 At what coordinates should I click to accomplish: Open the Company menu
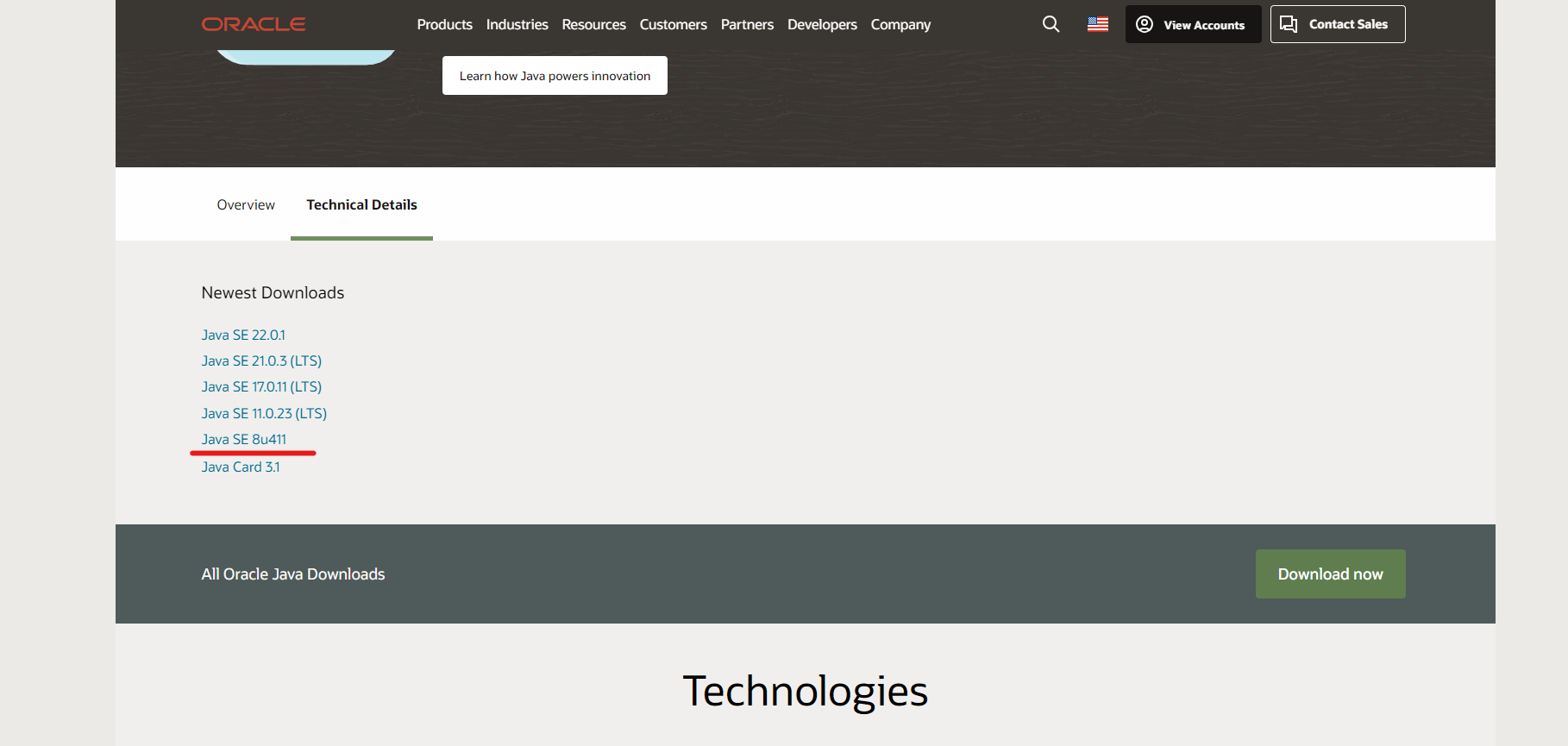[x=900, y=24]
